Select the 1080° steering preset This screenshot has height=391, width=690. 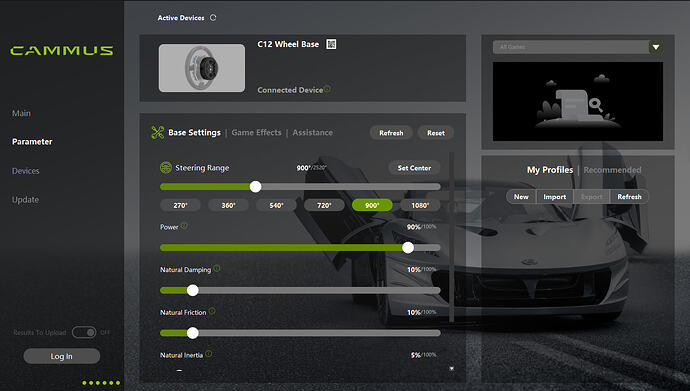pyautogui.click(x=420, y=205)
